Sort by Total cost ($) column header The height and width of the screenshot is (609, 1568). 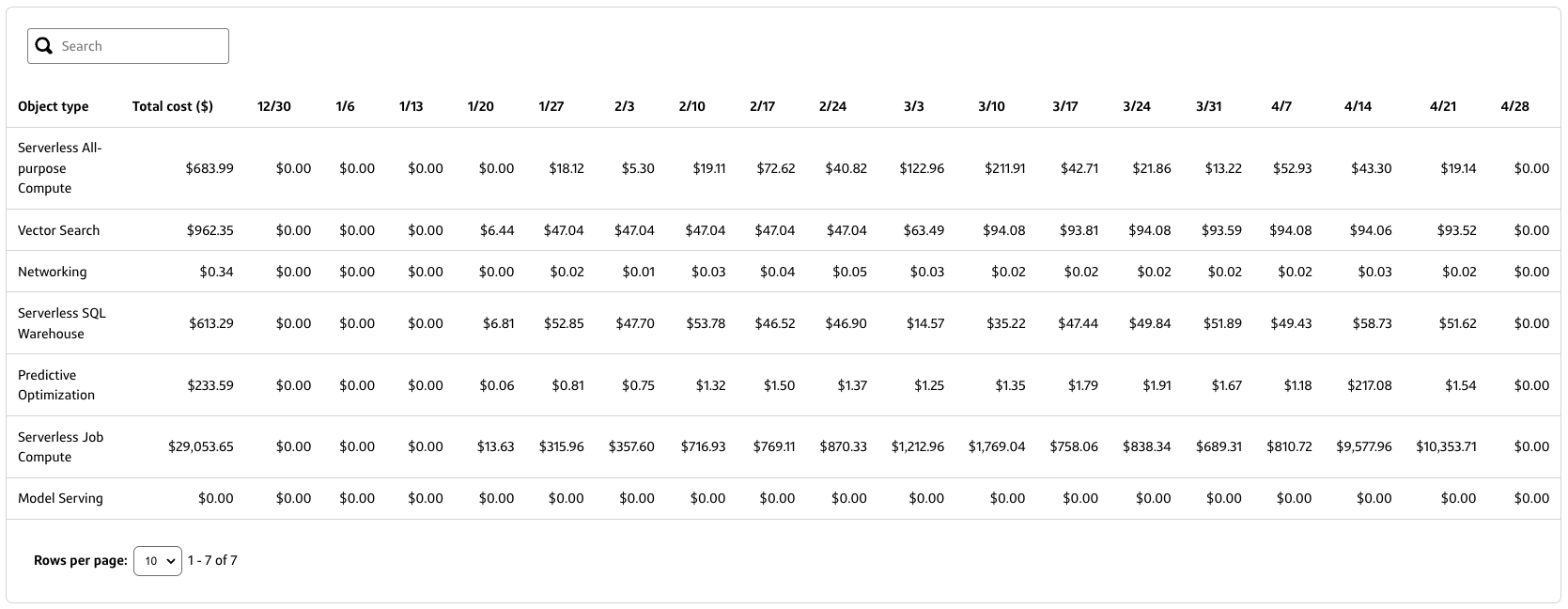pos(173,106)
